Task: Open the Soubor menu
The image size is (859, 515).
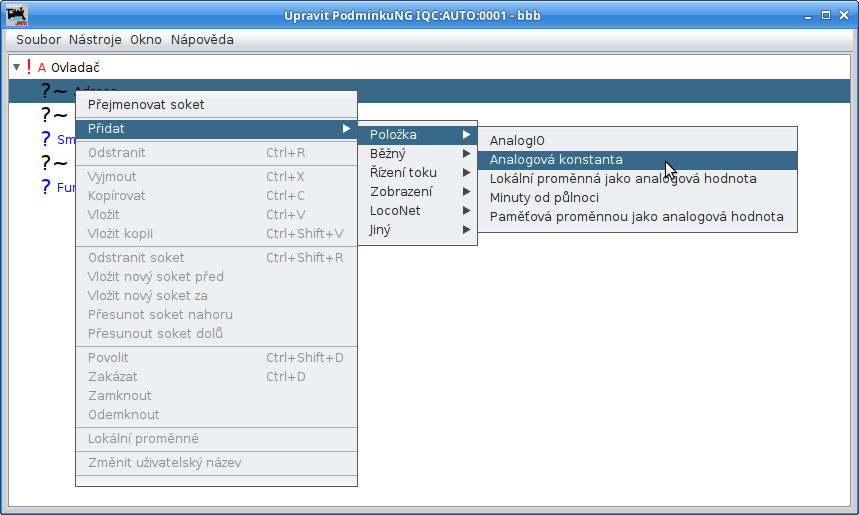Action: coord(38,39)
